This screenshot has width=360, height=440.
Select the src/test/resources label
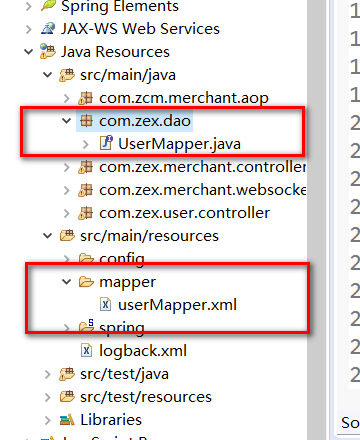pyautogui.click(x=146, y=397)
